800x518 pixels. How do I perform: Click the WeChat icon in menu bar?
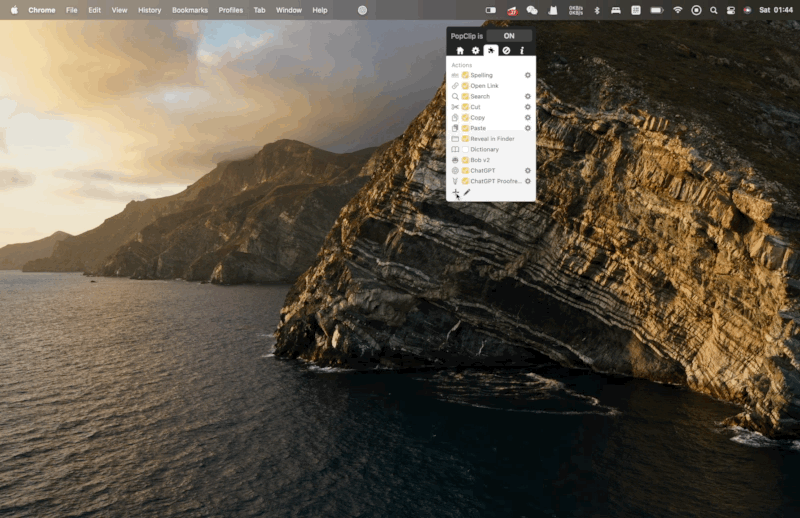coord(532,10)
